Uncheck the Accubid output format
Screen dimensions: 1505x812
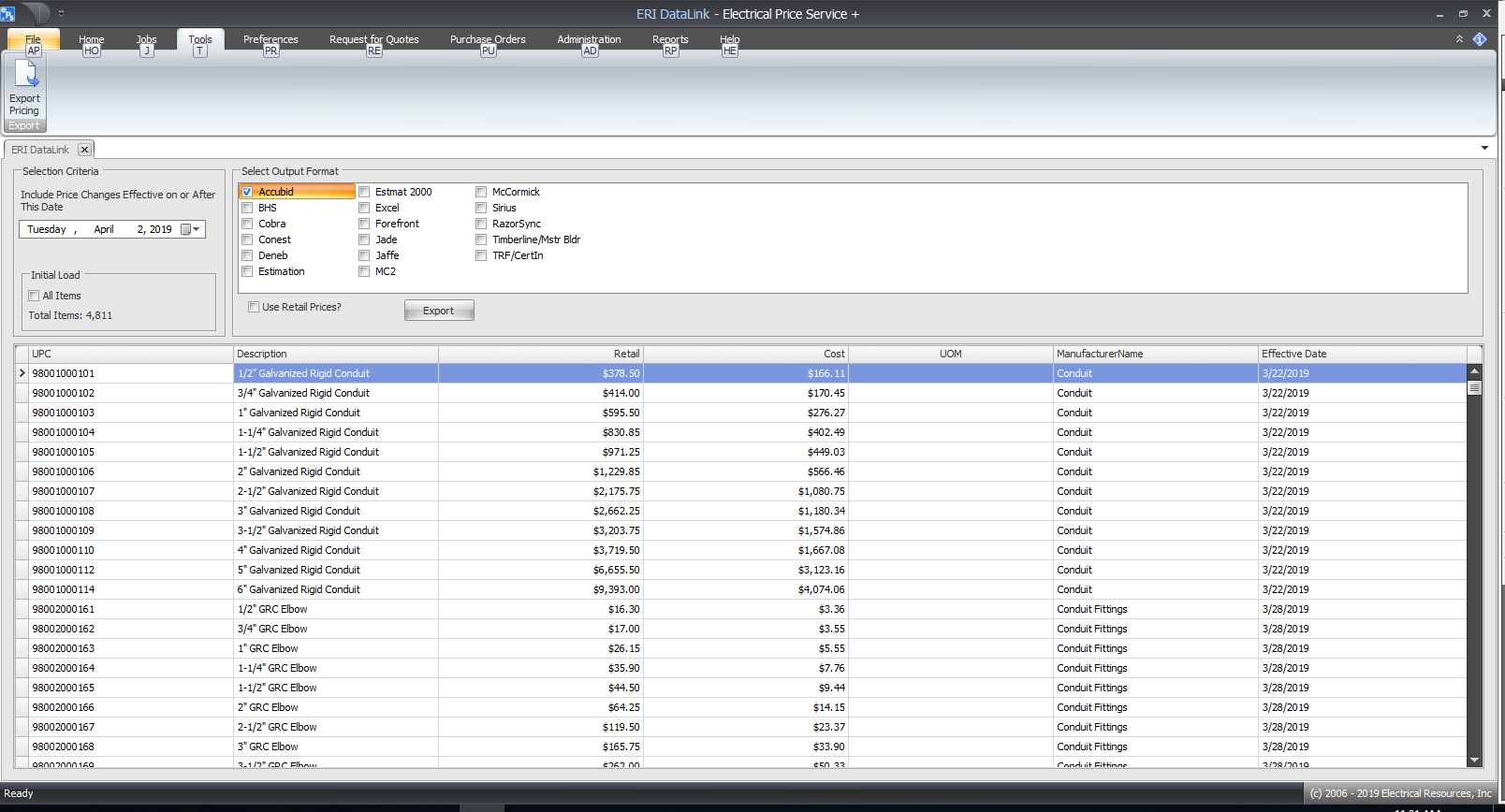[248, 192]
